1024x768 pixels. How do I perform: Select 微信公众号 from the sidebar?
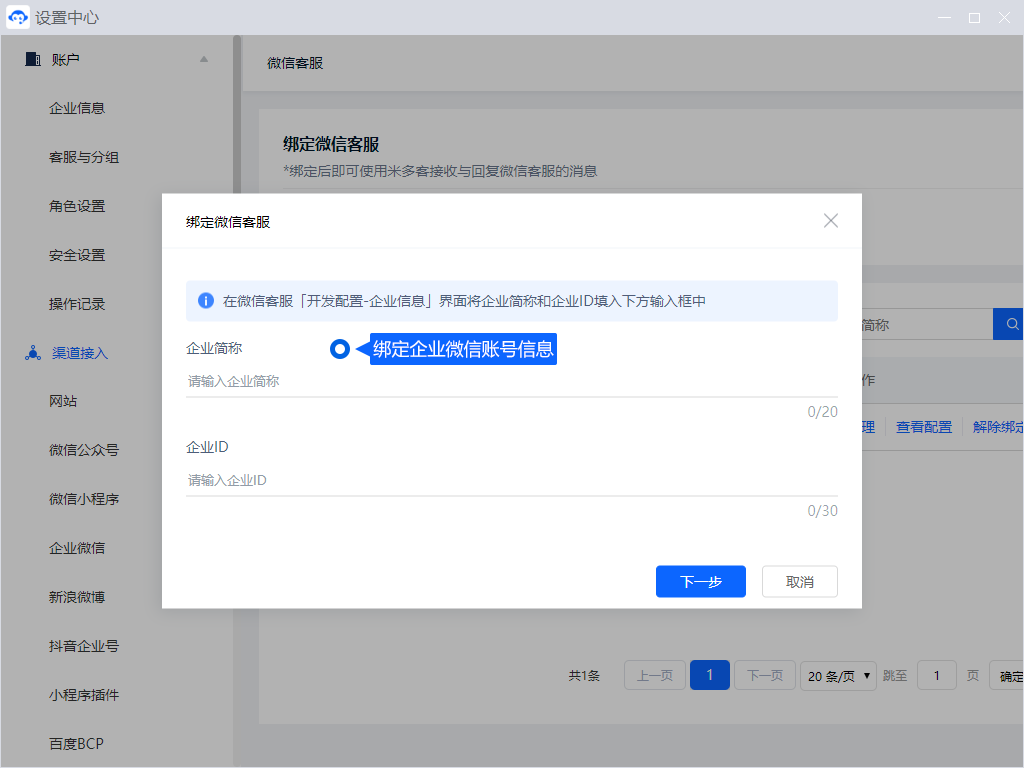(84, 450)
